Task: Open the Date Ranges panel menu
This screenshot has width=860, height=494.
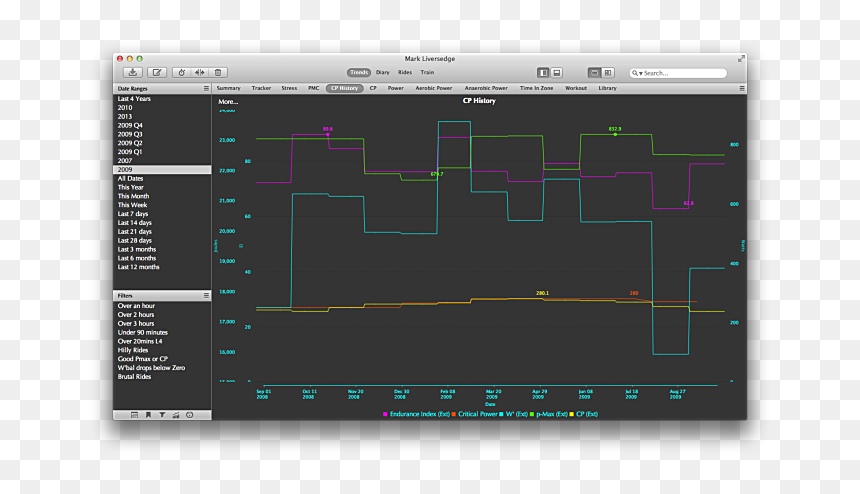Action: [x=206, y=88]
